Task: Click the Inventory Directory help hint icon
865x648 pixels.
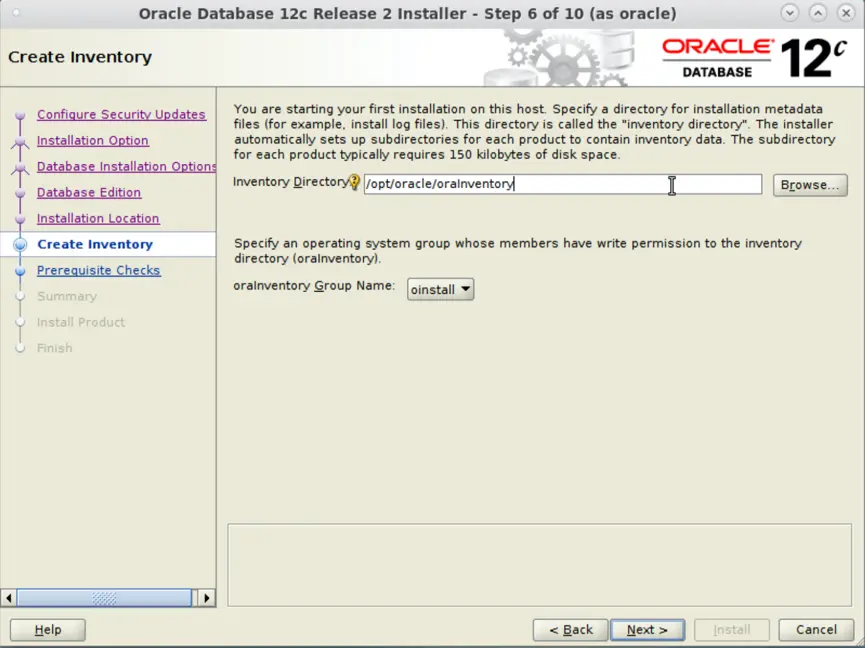Action: click(354, 182)
